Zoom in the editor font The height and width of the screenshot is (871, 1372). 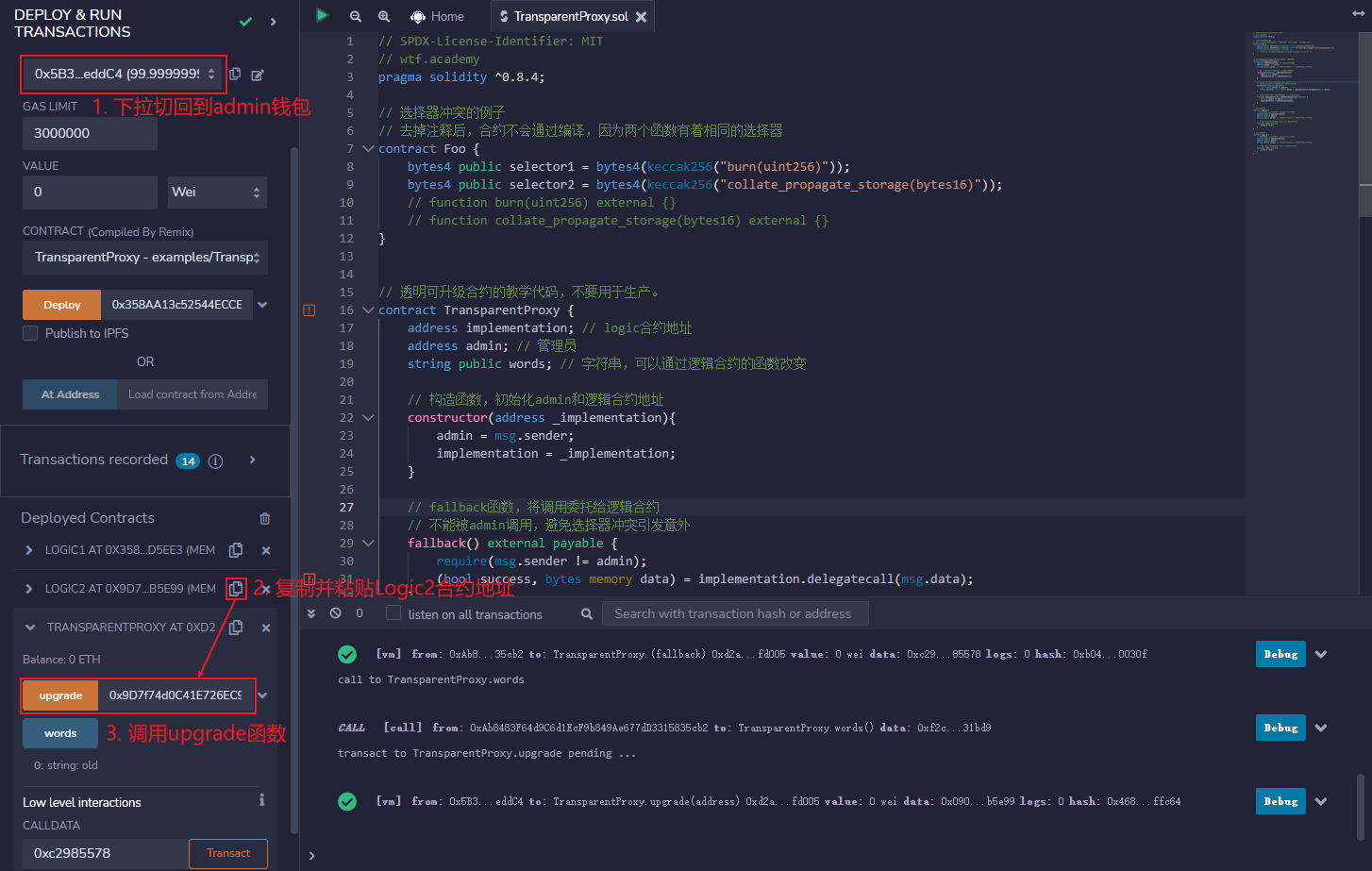[384, 16]
